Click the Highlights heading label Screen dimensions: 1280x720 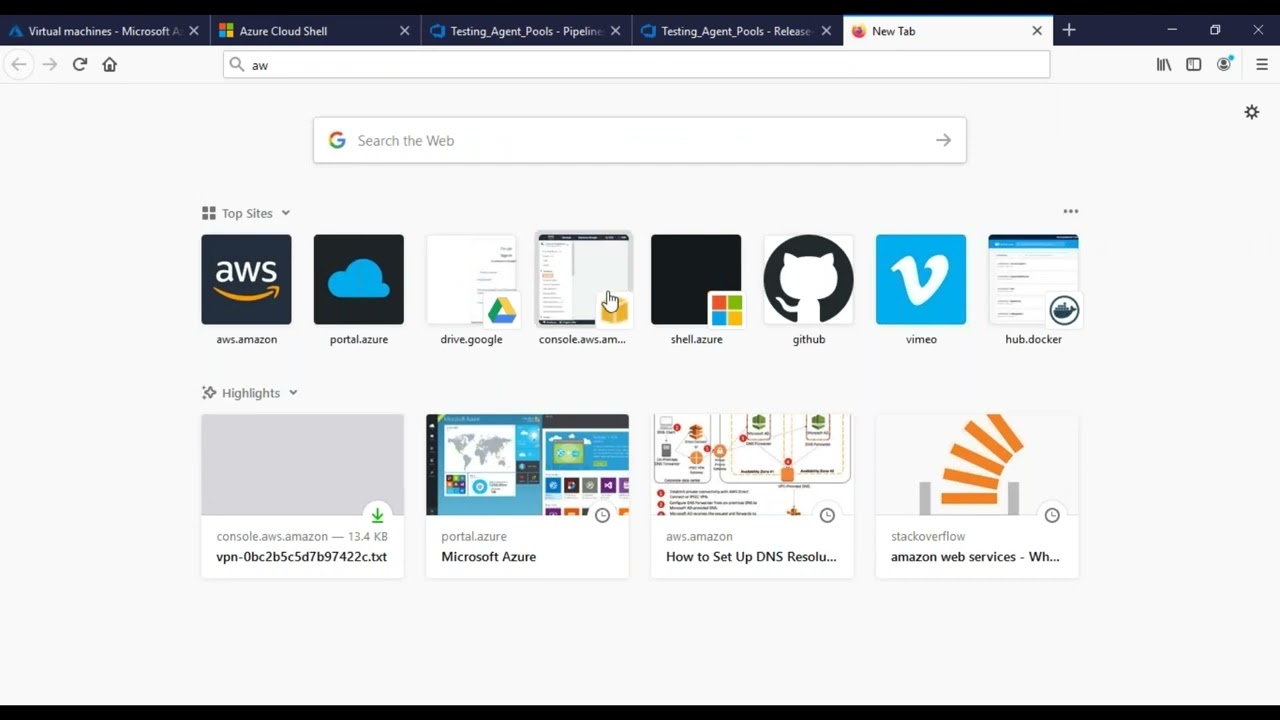tap(251, 393)
